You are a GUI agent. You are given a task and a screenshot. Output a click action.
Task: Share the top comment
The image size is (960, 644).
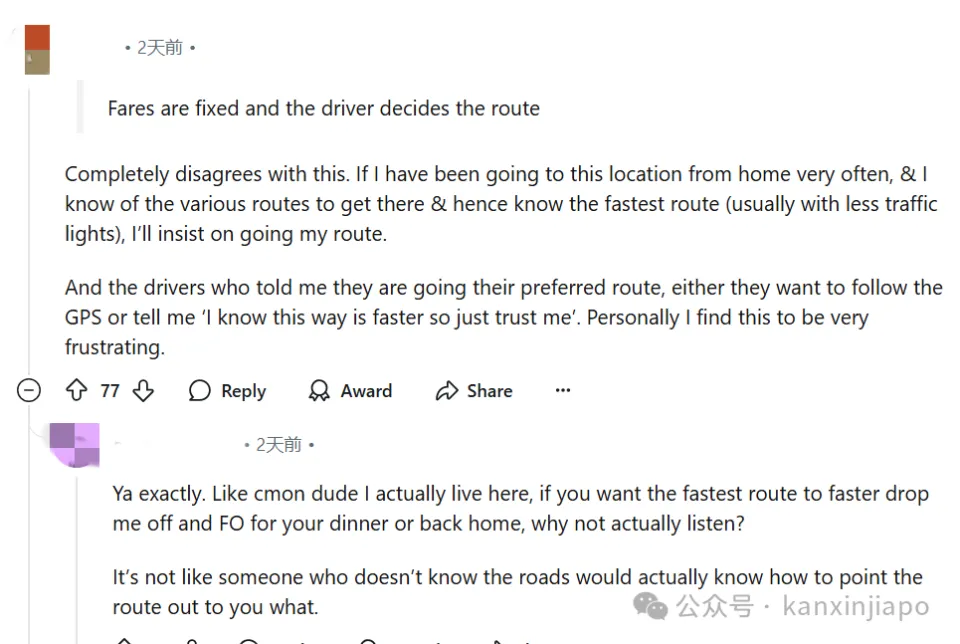pos(474,390)
